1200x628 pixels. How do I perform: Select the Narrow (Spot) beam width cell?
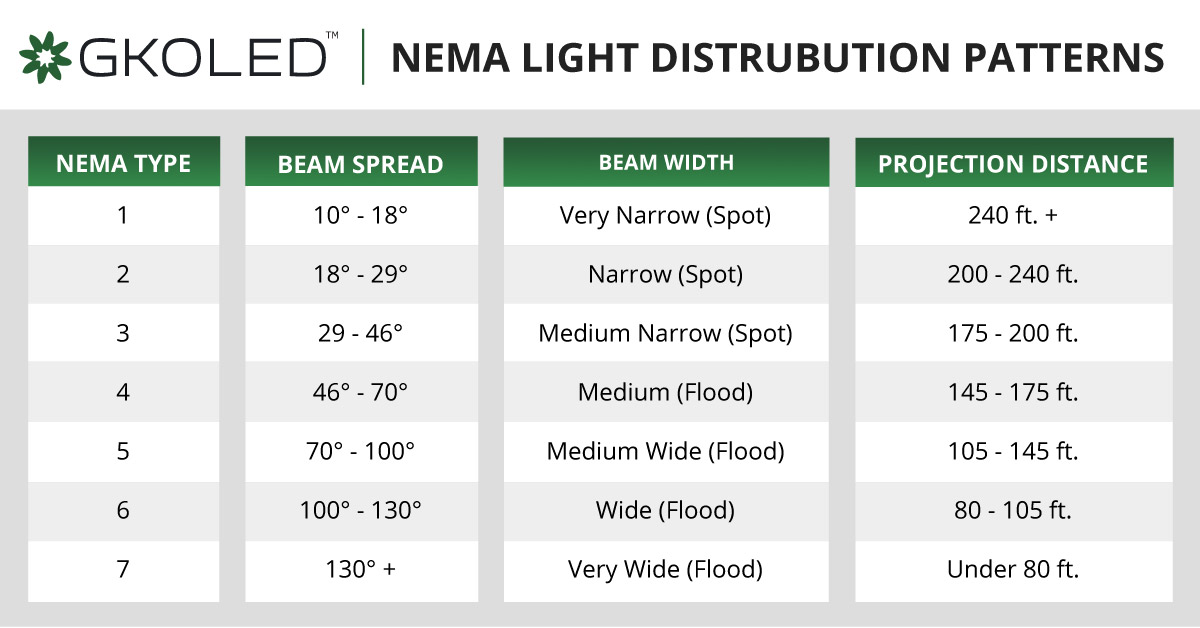point(665,274)
